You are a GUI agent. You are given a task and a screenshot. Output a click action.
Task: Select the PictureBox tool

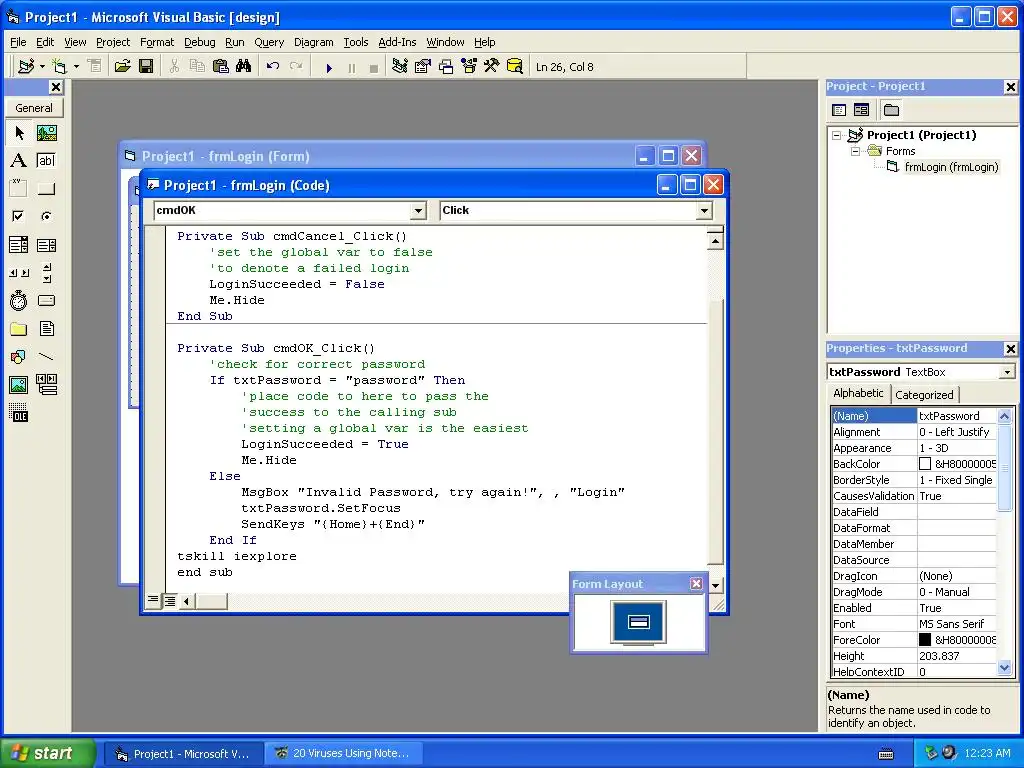click(x=46, y=133)
